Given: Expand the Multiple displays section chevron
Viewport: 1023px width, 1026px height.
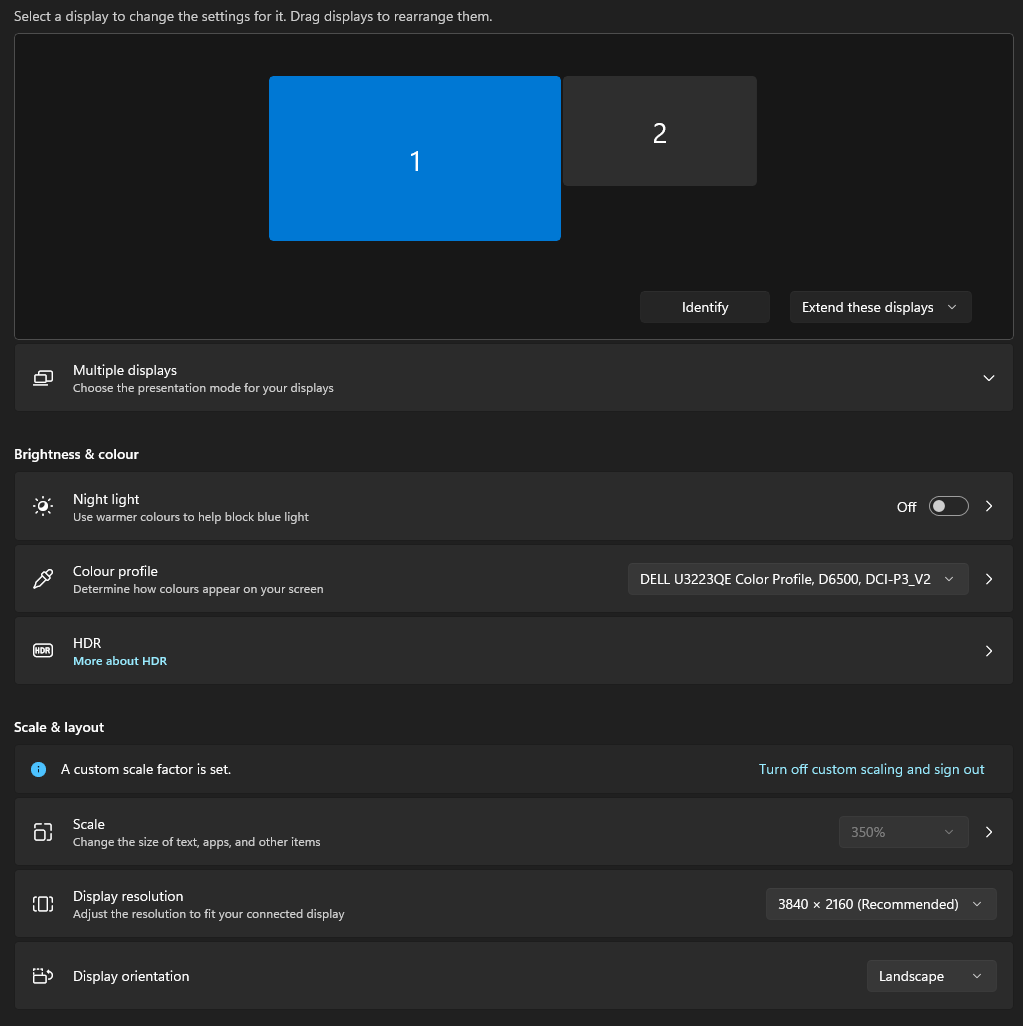Looking at the screenshot, I should click(988, 378).
